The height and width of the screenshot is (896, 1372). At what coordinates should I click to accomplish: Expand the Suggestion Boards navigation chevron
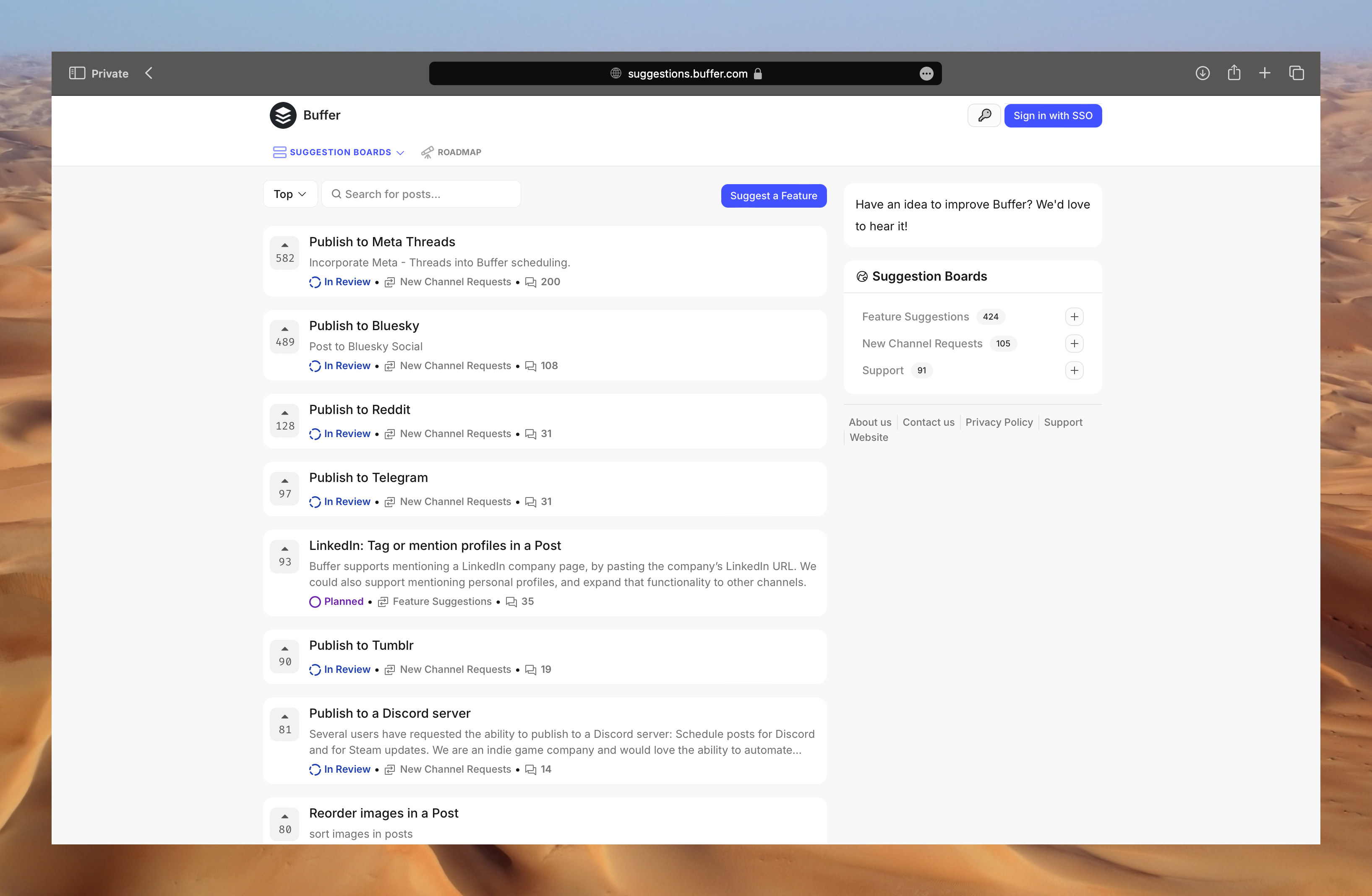coord(400,152)
